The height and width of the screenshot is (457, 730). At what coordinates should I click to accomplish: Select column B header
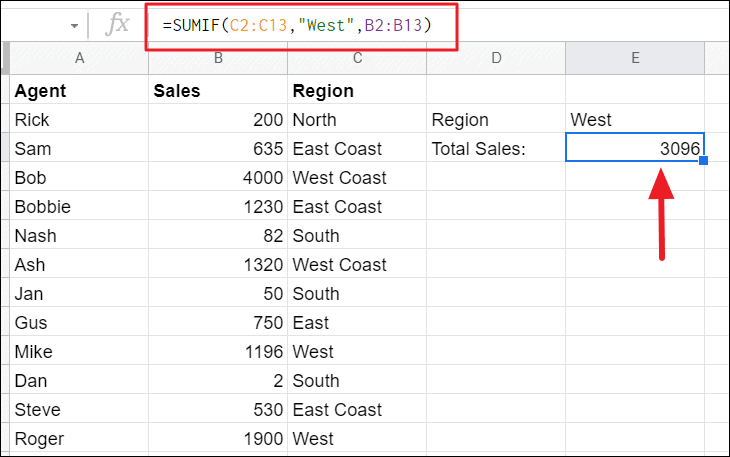[217, 59]
